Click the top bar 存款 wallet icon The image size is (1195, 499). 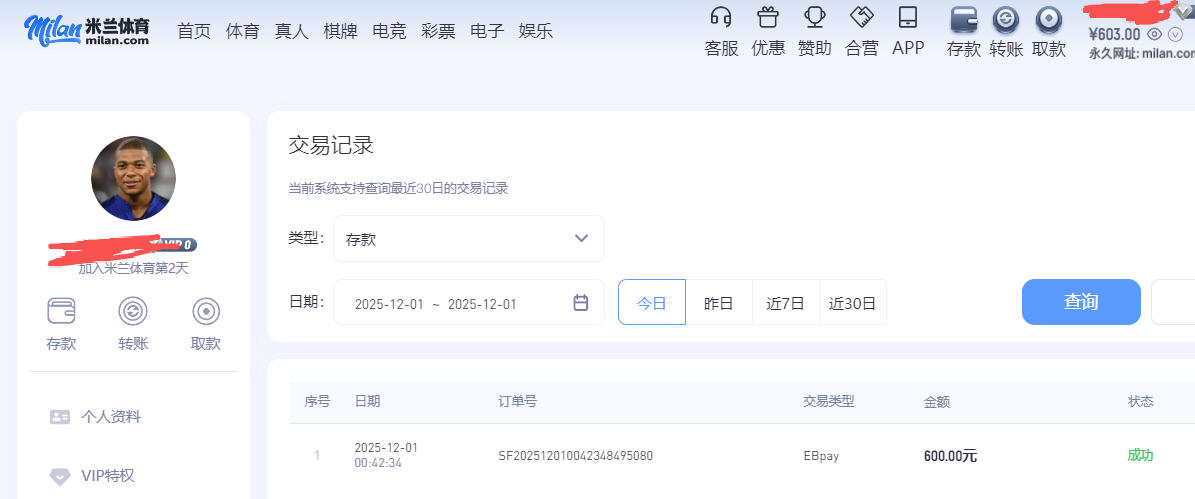tap(964, 20)
